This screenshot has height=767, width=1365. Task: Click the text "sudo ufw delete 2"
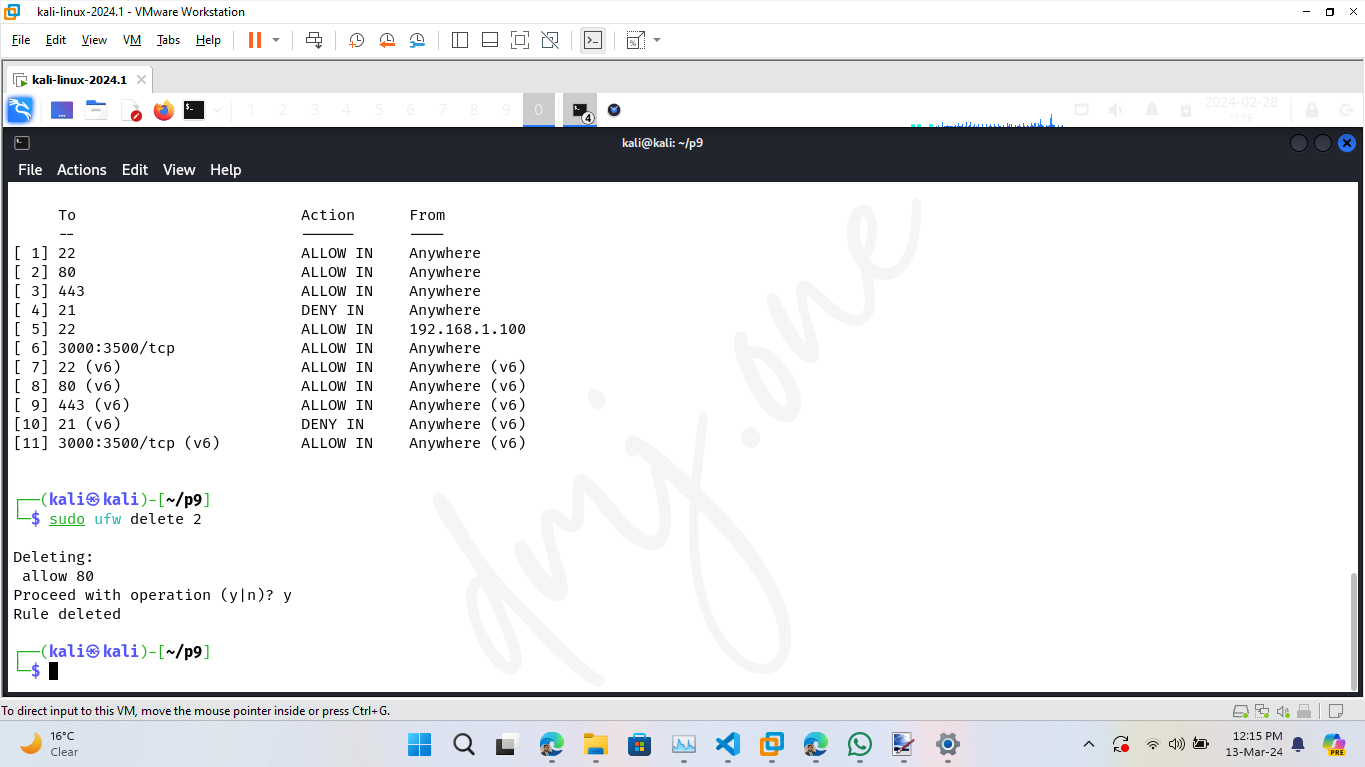click(126, 519)
